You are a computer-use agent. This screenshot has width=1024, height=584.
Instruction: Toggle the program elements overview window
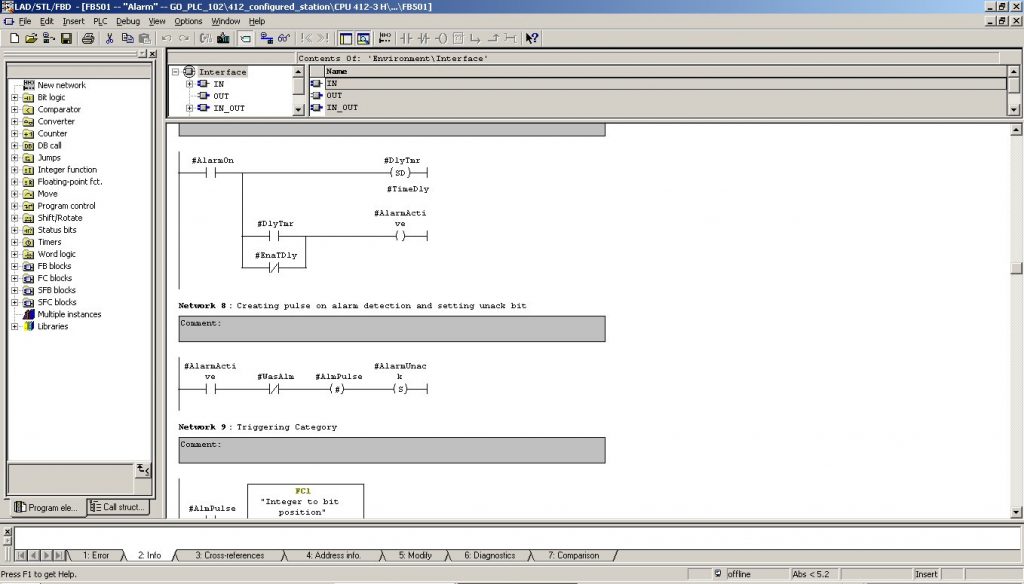[346, 39]
